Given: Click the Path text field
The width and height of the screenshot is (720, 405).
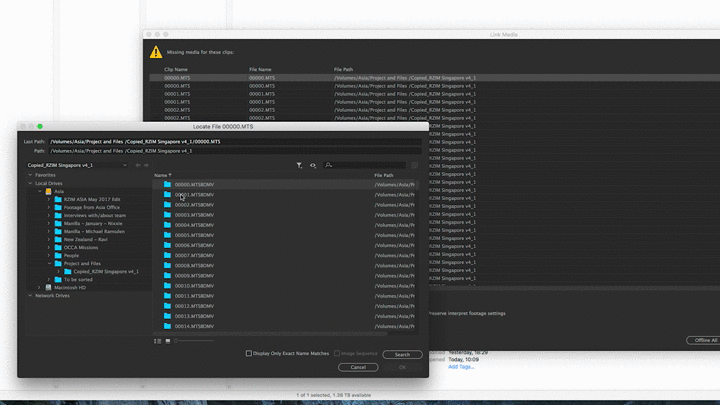Looking at the screenshot, I should tap(235, 151).
